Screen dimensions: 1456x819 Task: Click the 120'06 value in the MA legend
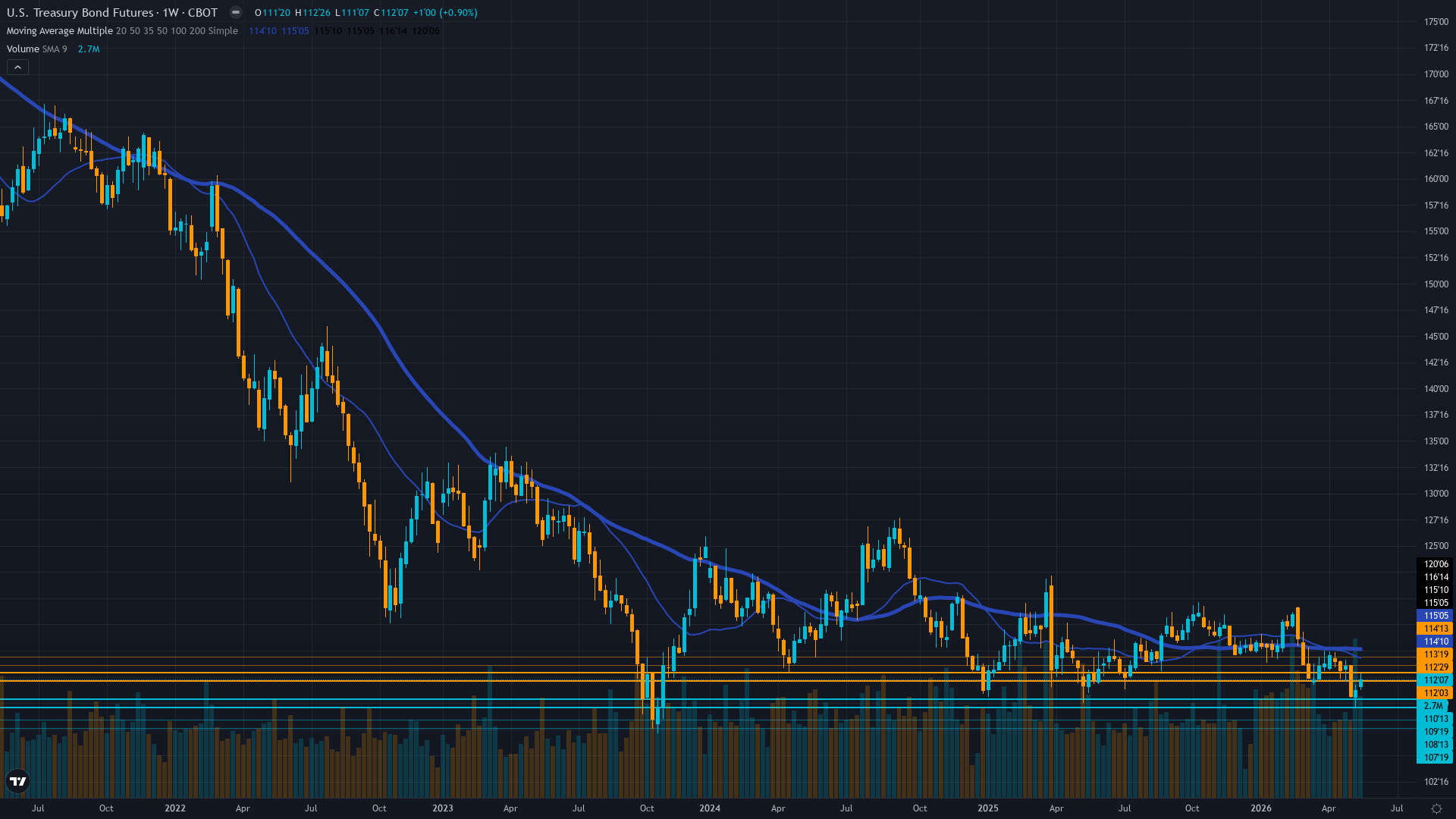426,31
